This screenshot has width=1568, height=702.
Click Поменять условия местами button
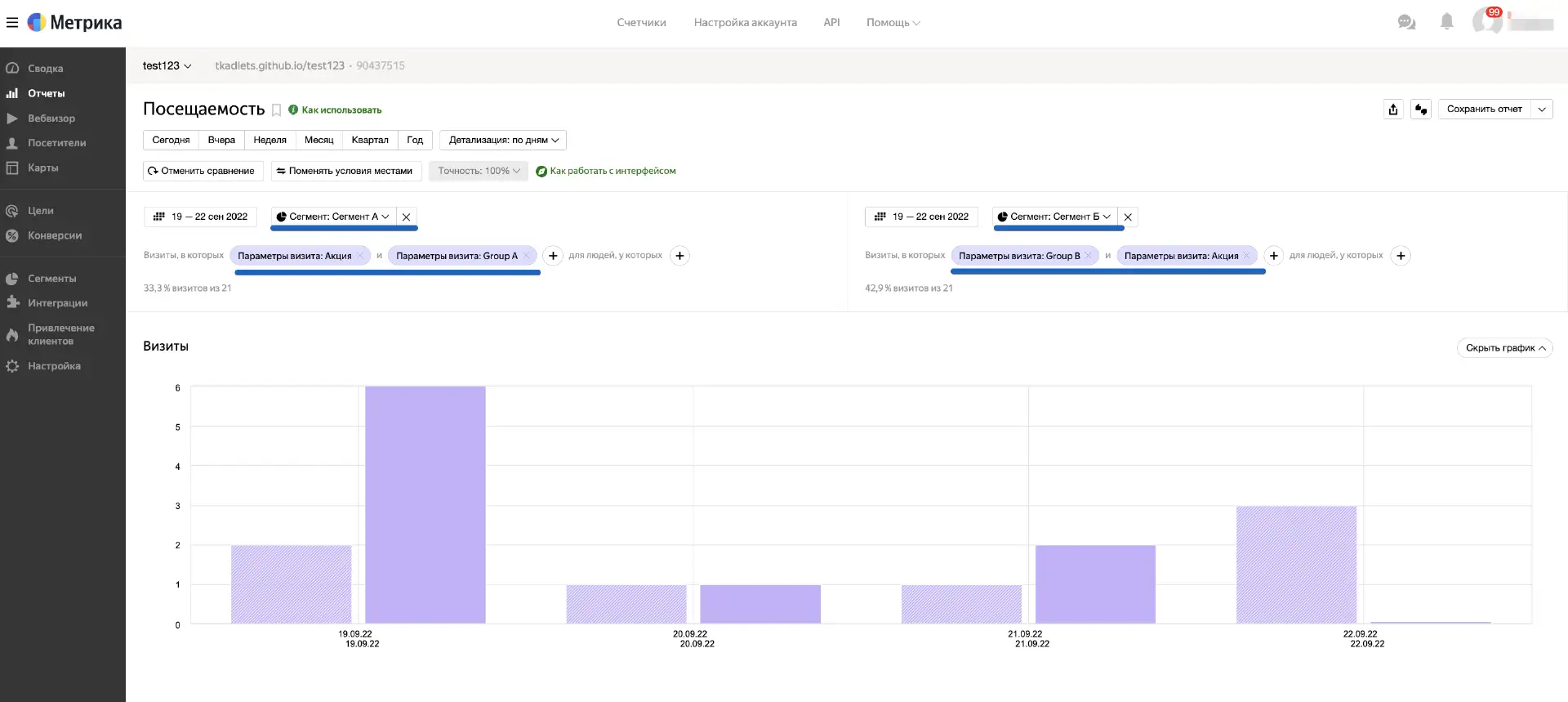(344, 171)
